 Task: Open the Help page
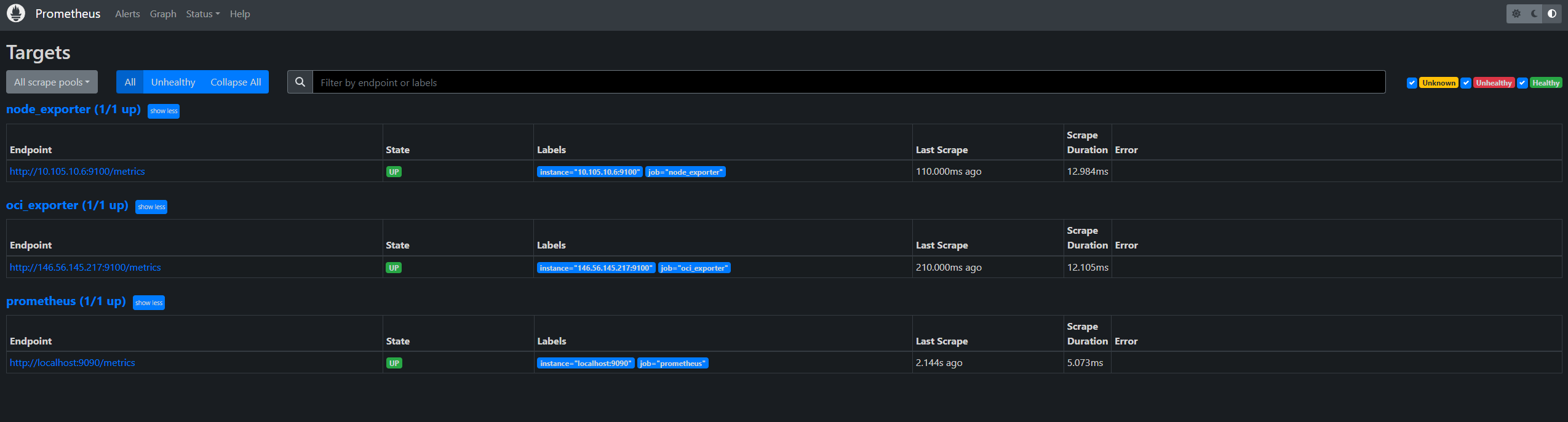tap(240, 14)
